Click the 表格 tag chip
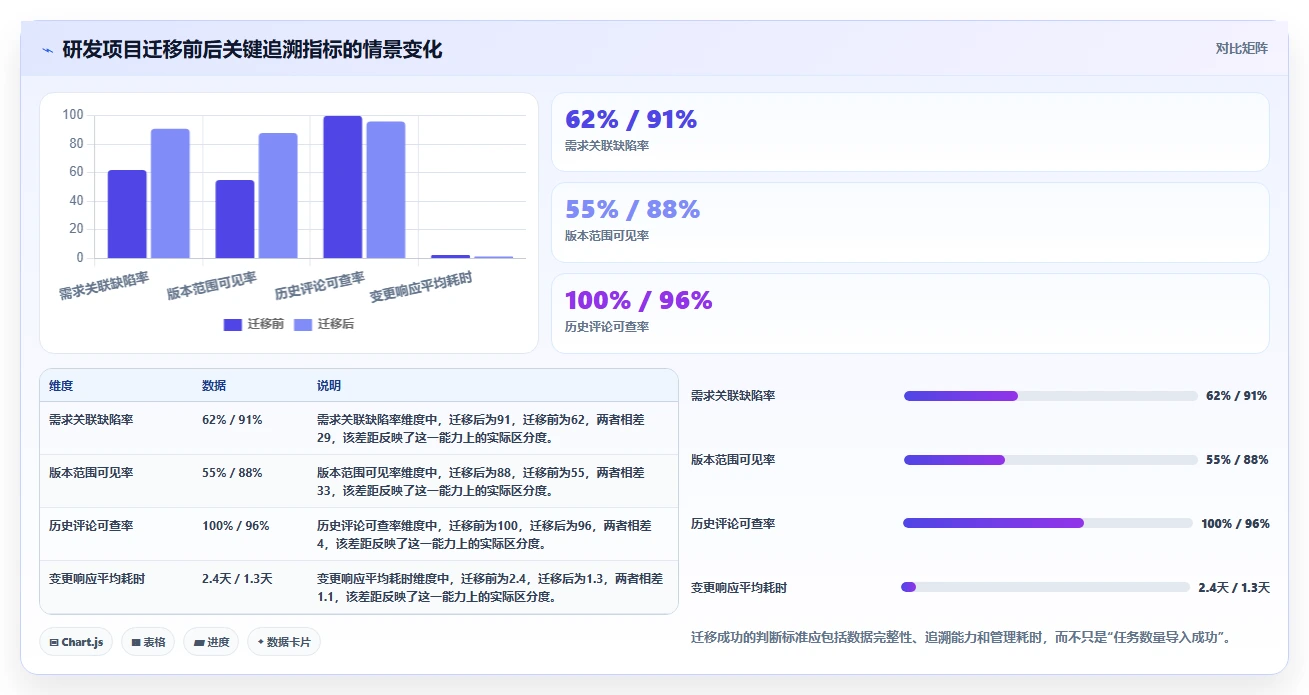1309x695 pixels. 148,642
